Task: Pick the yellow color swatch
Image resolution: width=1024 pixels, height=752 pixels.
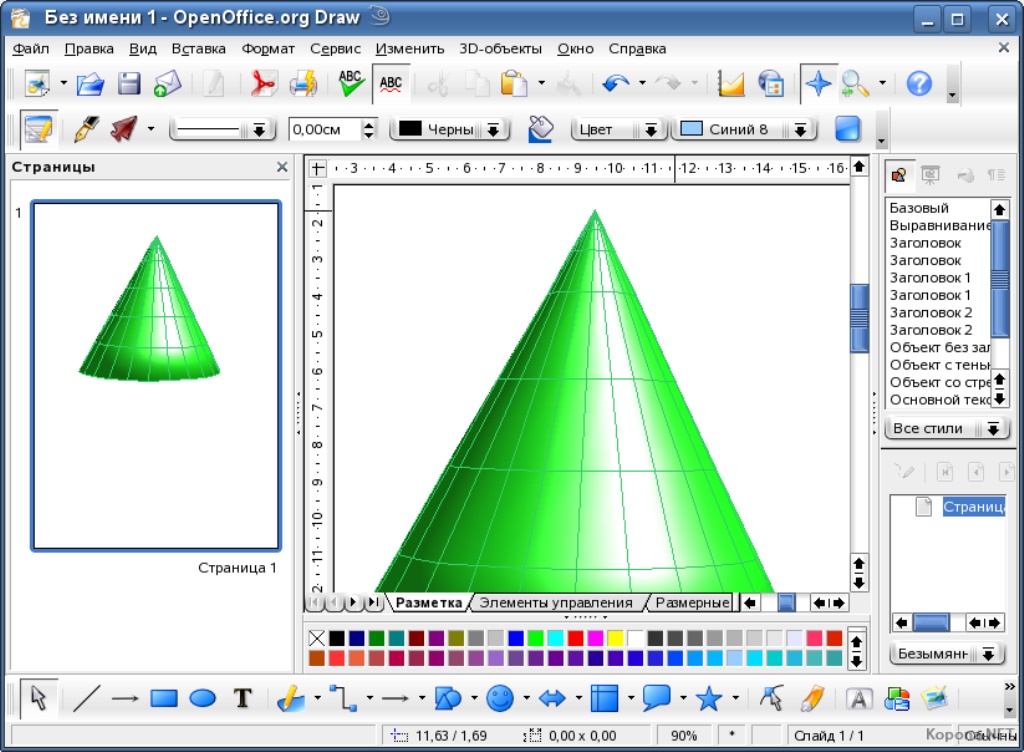Action: [x=615, y=638]
